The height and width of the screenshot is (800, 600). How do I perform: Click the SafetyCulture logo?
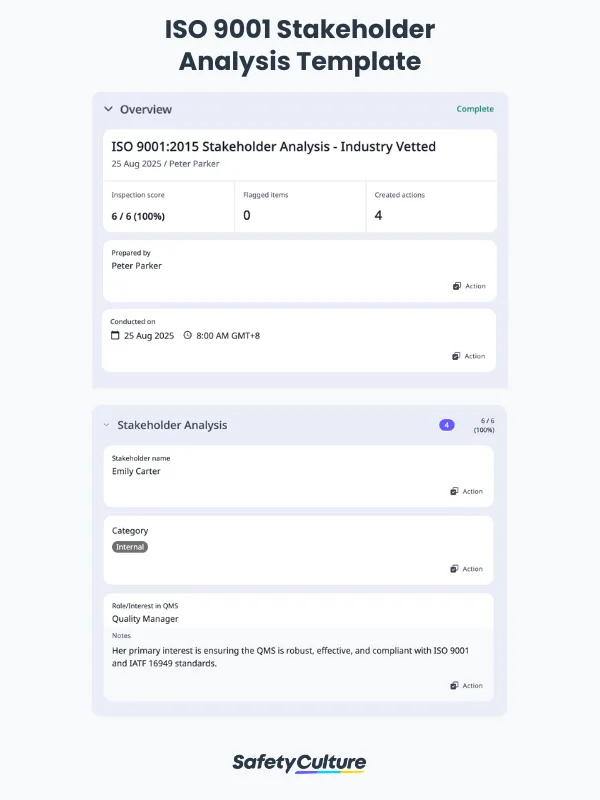point(300,761)
